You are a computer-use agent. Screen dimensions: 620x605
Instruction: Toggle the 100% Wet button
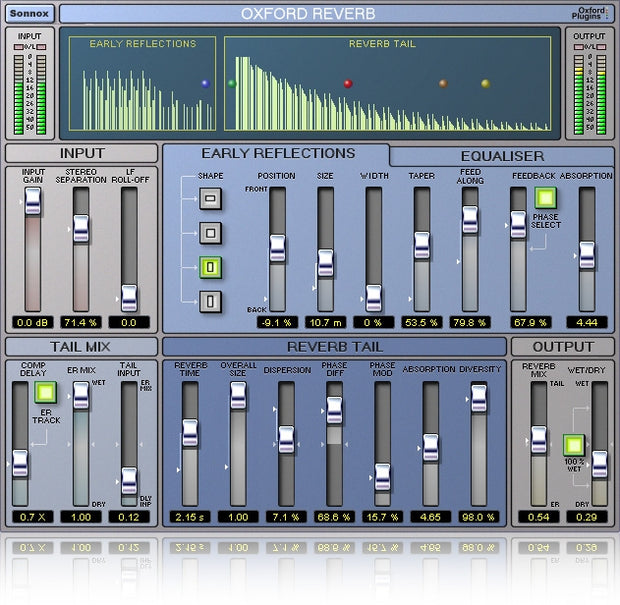574,445
